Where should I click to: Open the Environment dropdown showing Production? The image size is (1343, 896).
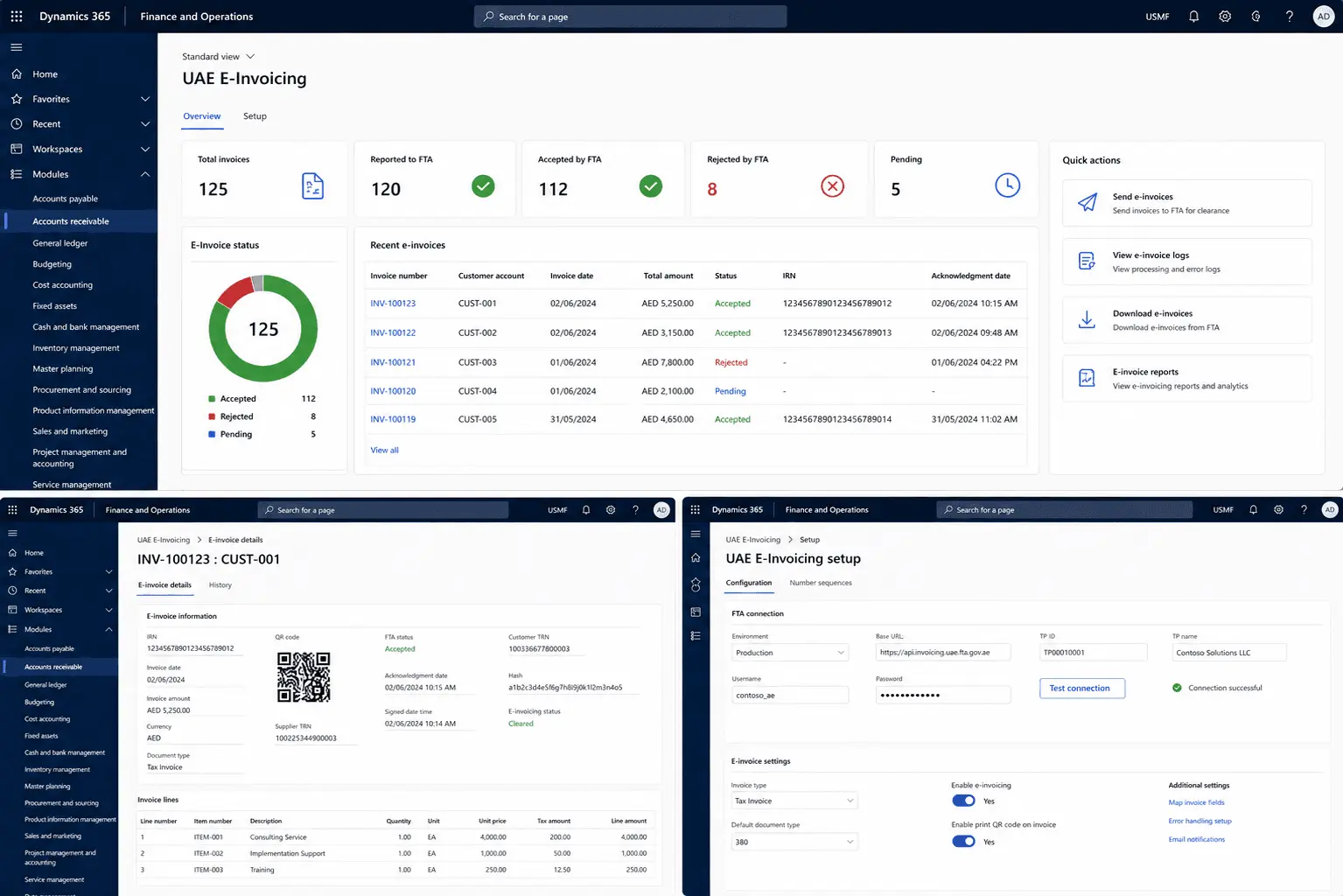pyautogui.click(x=790, y=653)
